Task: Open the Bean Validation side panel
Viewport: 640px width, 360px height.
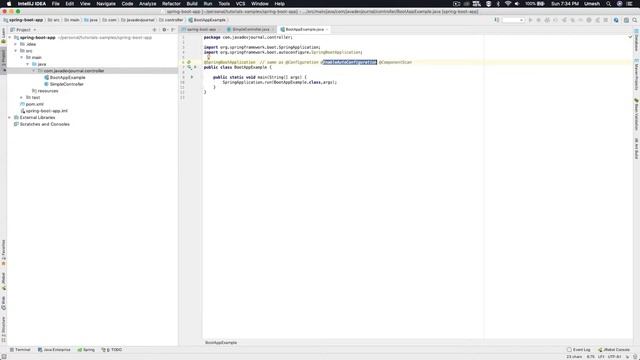Action: (636, 114)
